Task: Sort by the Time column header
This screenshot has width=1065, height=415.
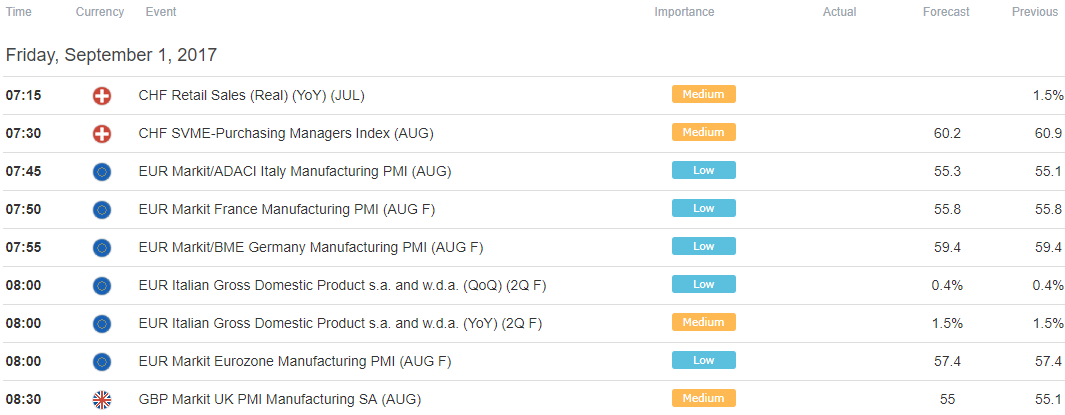Action: coord(18,12)
